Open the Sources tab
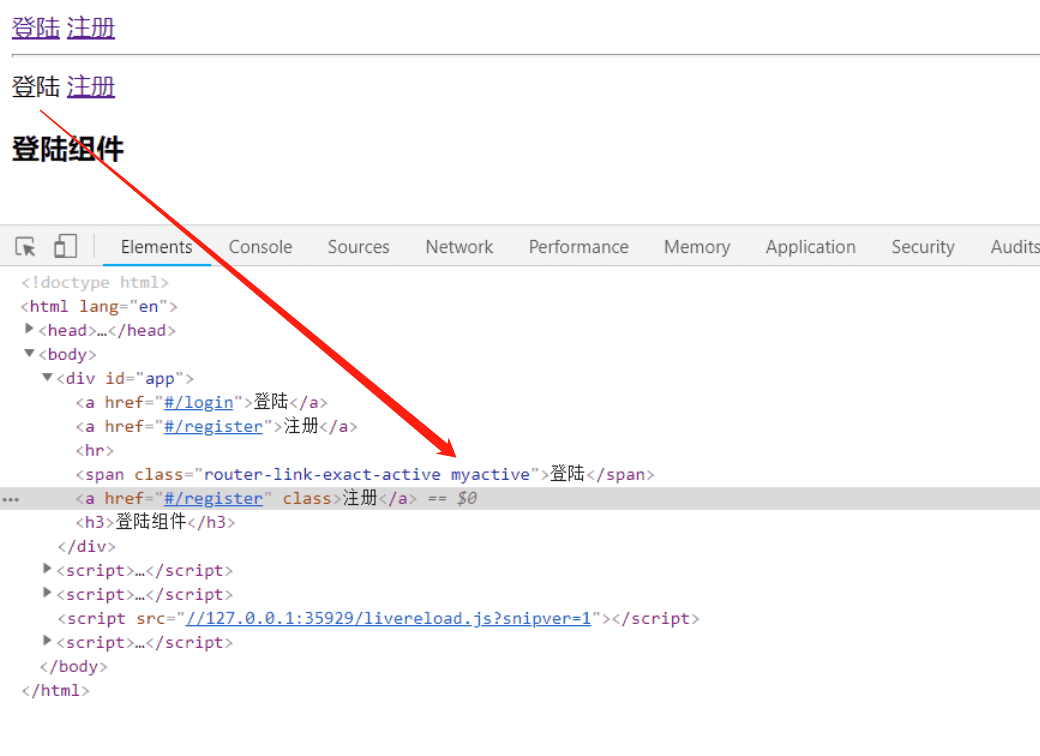 click(358, 247)
